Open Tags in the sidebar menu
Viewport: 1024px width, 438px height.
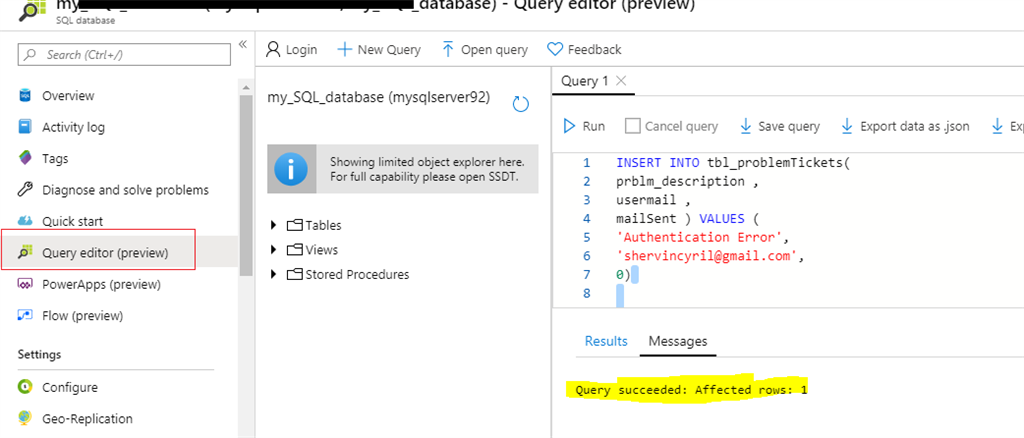click(x=56, y=159)
